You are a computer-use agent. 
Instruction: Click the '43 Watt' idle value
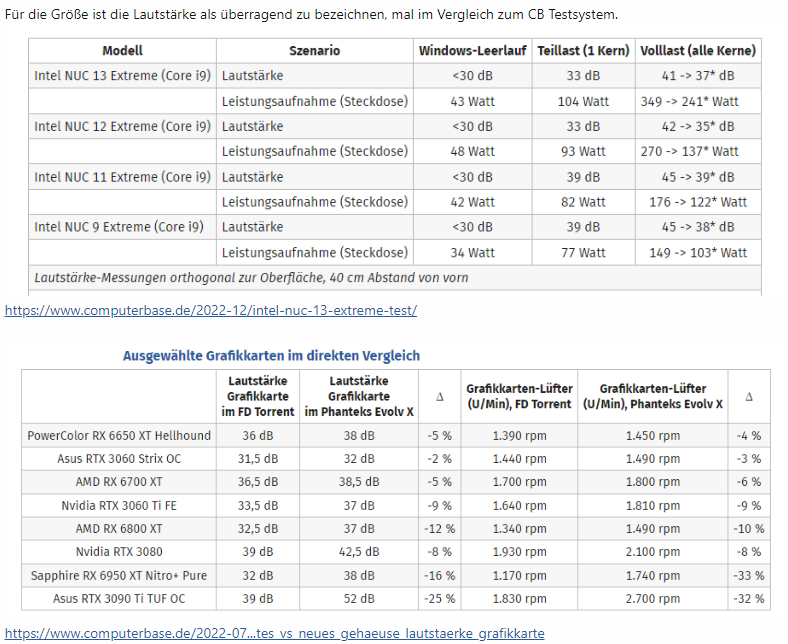coord(472,102)
